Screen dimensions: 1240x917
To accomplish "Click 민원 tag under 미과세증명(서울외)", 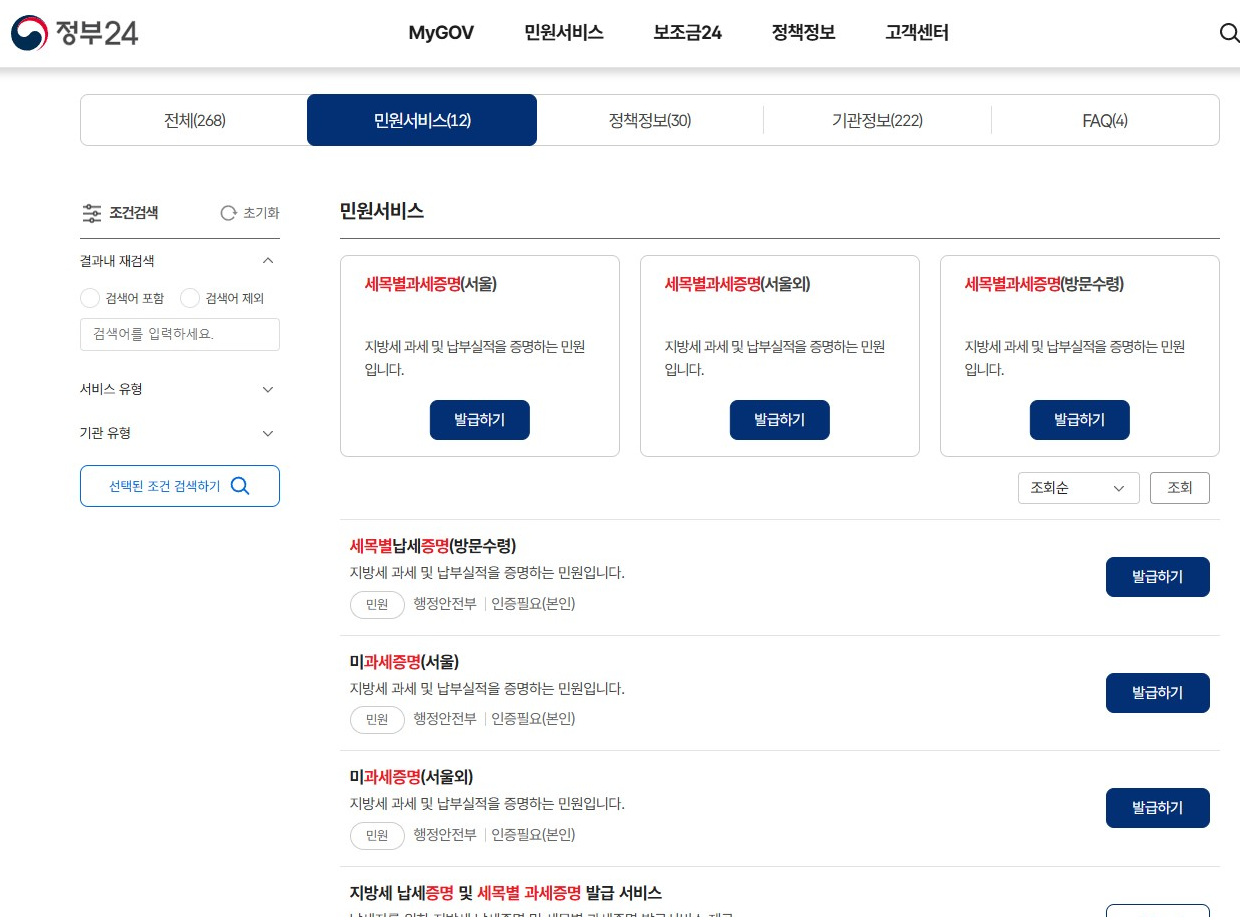I will pyautogui.click(x=377, y=835).
